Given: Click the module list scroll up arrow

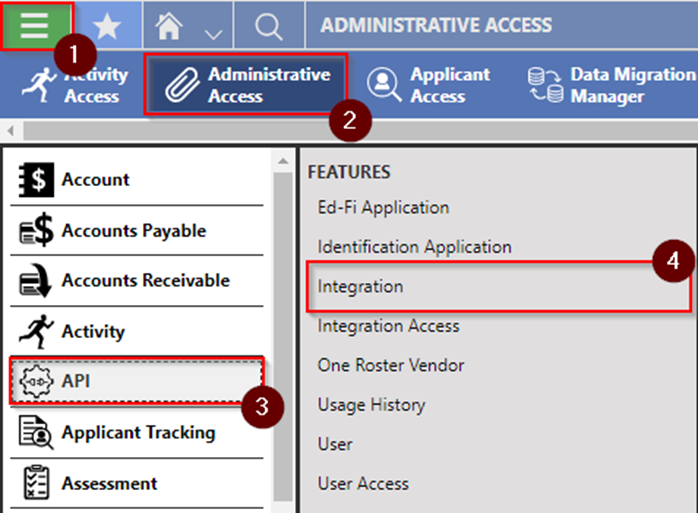Looking at the screenshot, I should 283,161.
